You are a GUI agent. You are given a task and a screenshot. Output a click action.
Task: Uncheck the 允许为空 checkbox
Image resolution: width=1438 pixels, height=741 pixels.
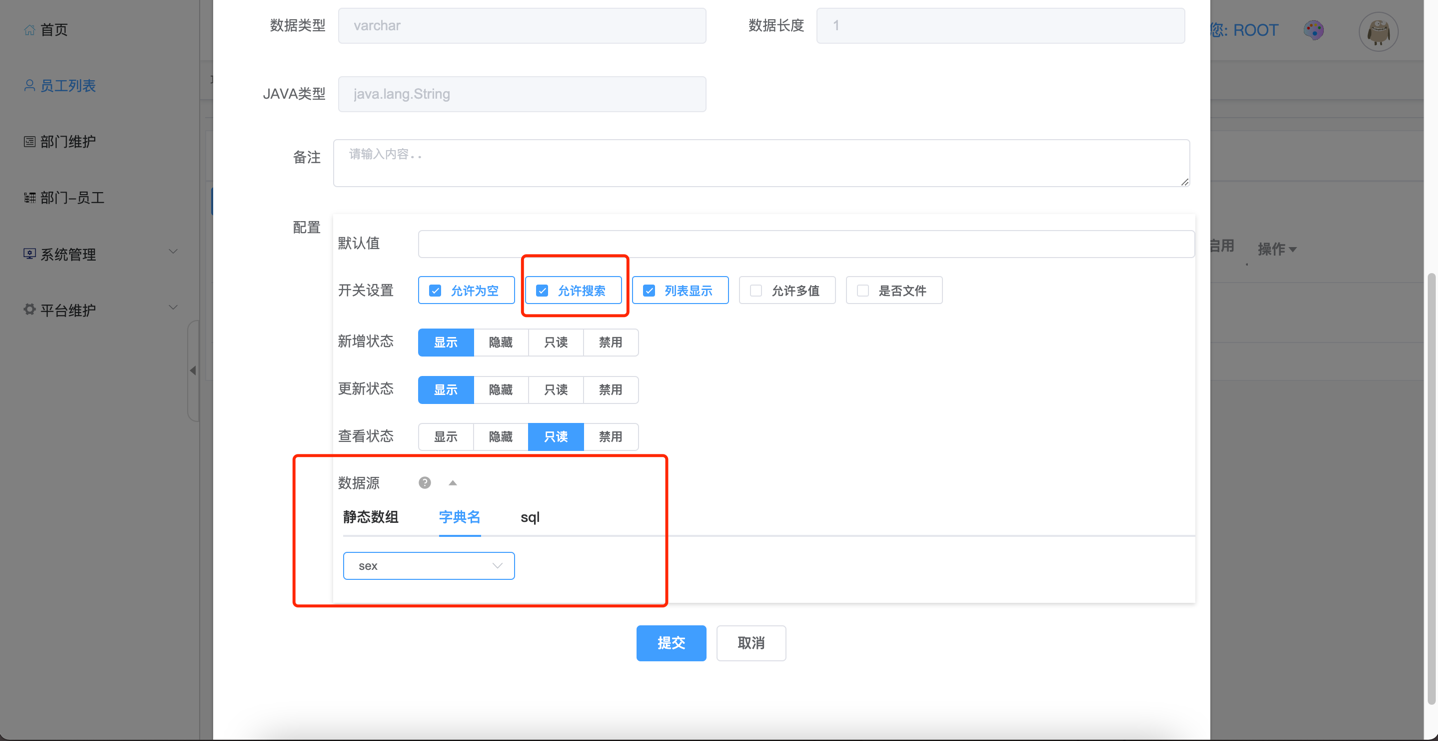coord(435,291)
